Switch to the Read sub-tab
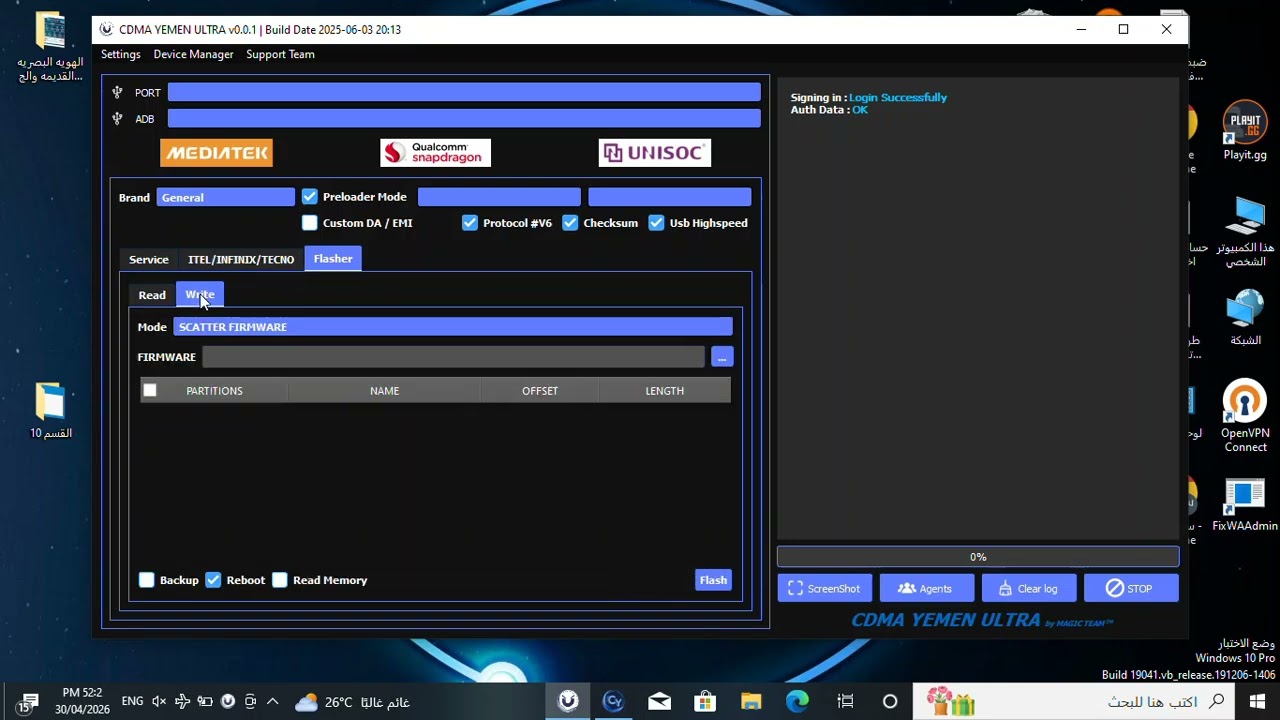The image size is (1280, 720). click(152, 295)
